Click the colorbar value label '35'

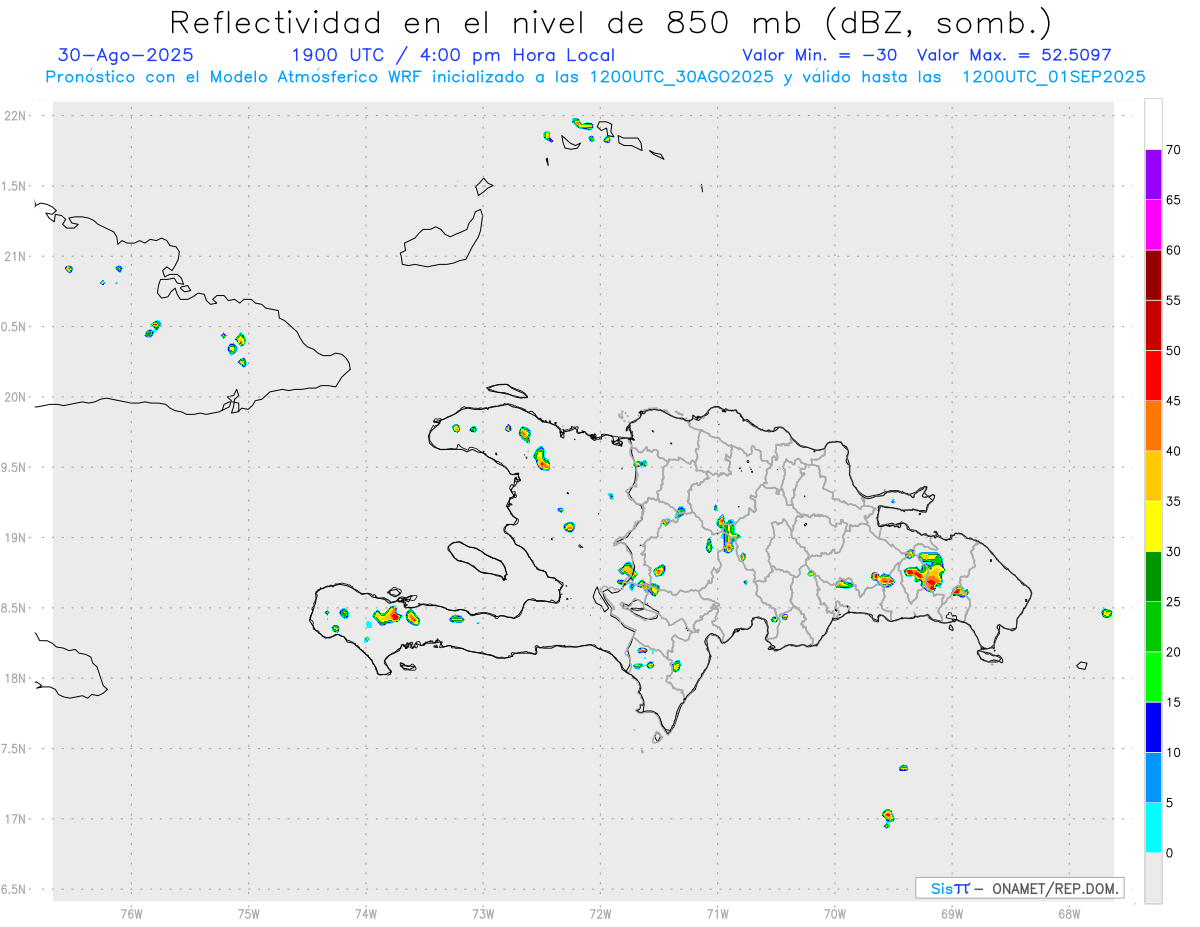[x=1173, y=501]
